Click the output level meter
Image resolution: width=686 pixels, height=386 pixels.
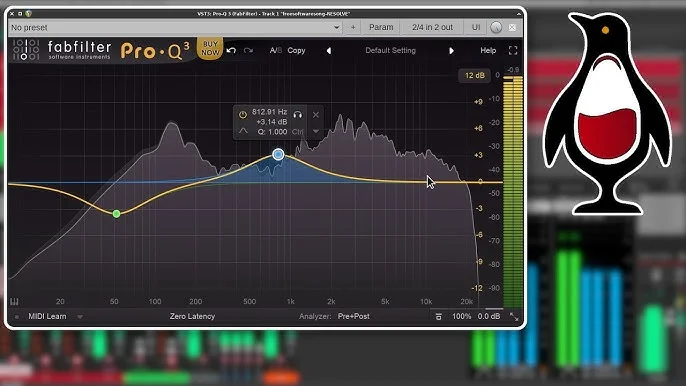[513, 191]
